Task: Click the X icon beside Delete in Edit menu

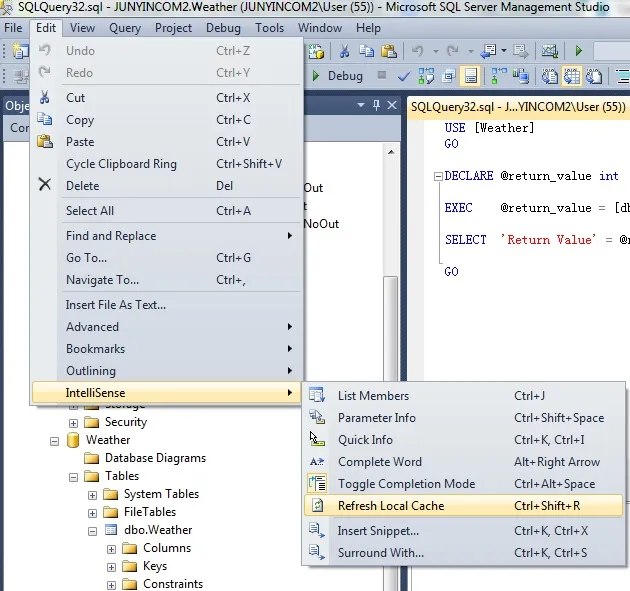Action: point(45,185)
